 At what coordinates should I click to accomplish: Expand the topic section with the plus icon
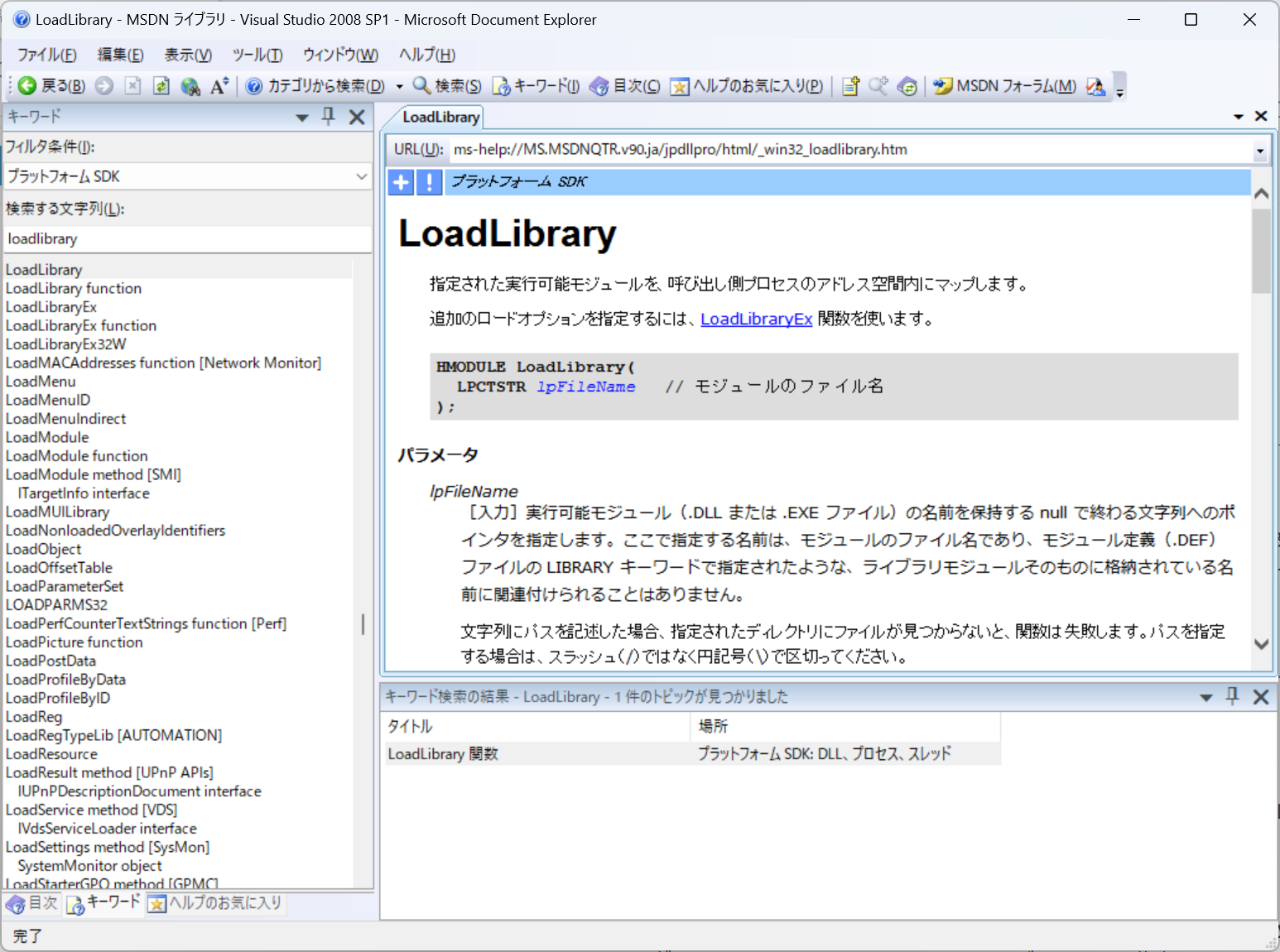tap(401, 181)
